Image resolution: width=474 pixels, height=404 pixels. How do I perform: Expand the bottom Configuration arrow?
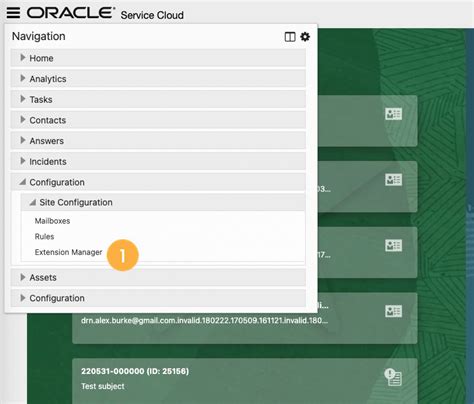coord(23,298)
